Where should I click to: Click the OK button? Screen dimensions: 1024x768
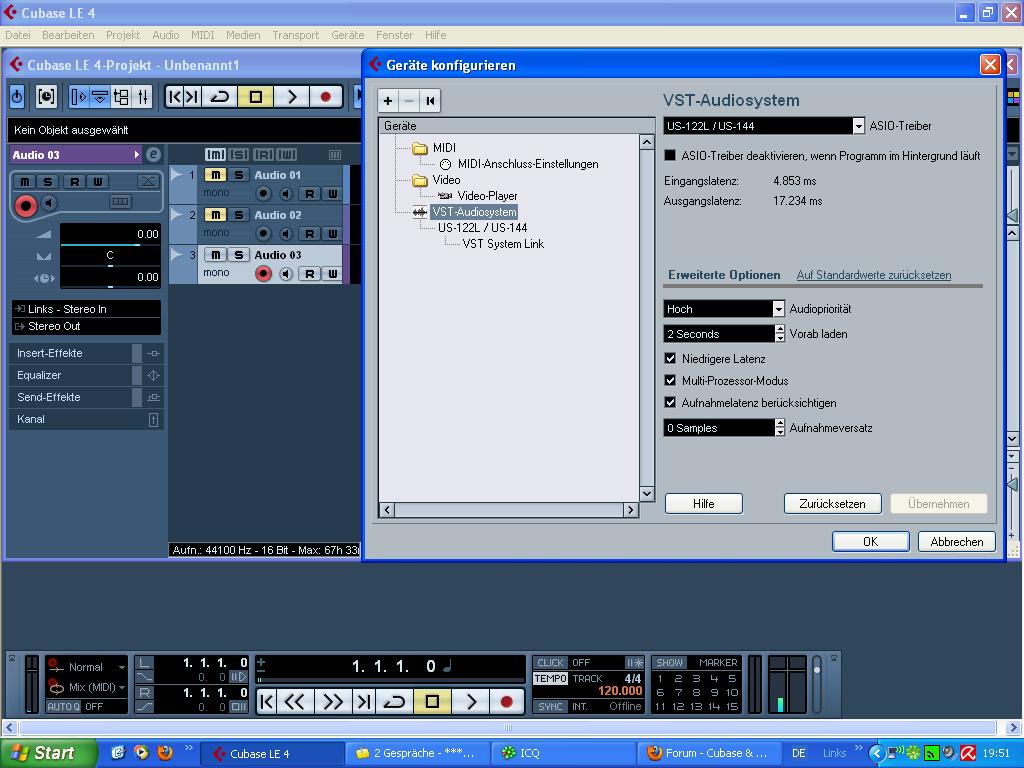tap(871, 541)
